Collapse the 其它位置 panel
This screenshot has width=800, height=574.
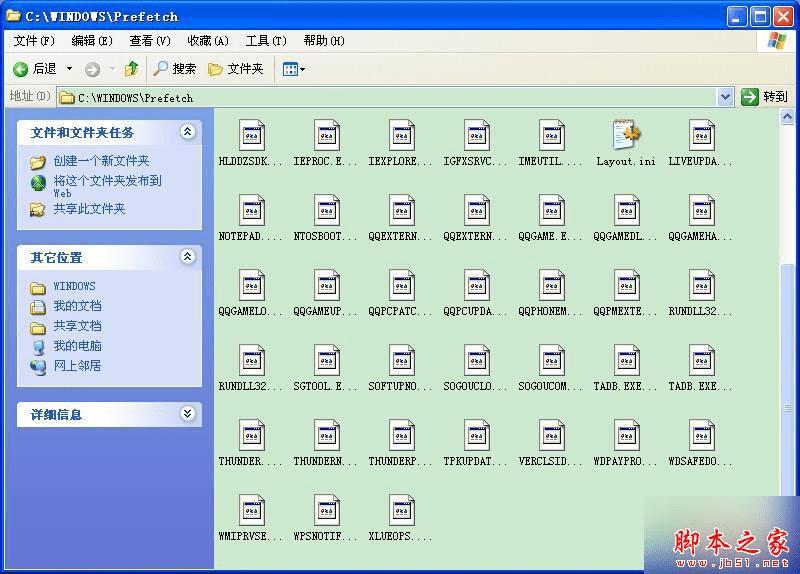point(187,257)
